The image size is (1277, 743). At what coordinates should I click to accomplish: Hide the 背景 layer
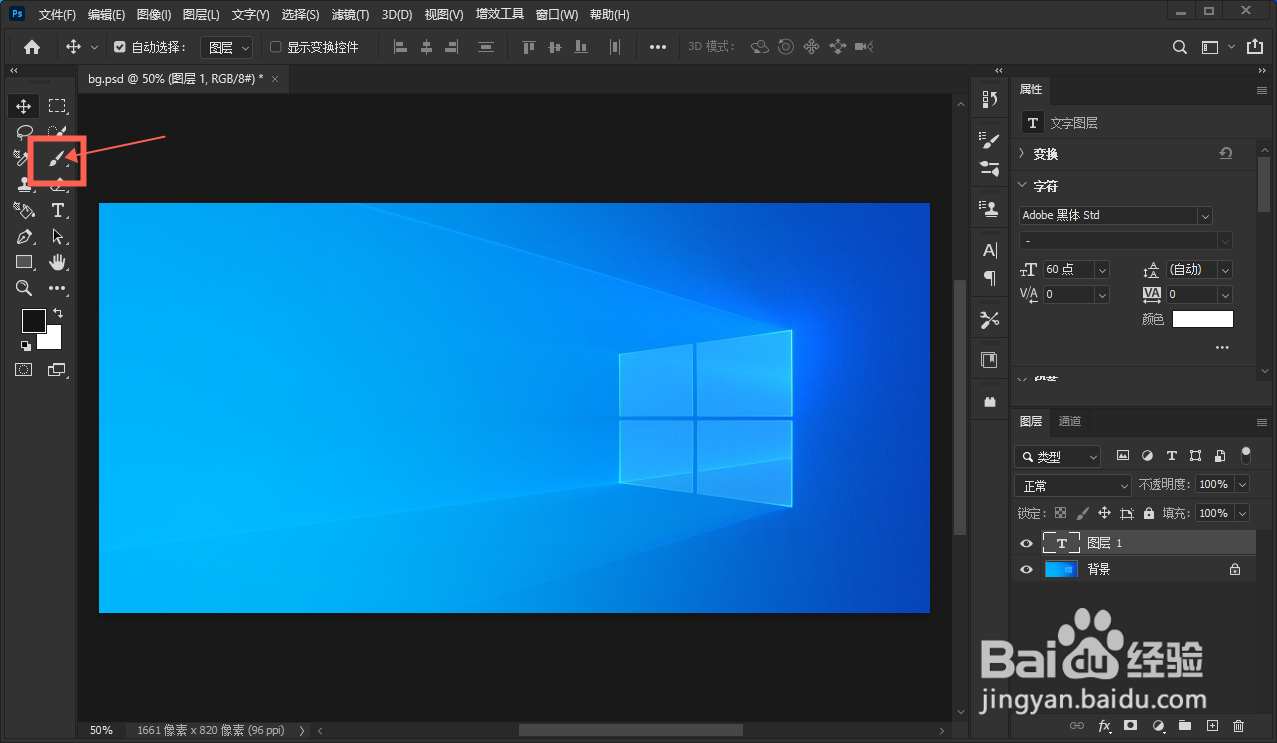(x=1026, y=569)
